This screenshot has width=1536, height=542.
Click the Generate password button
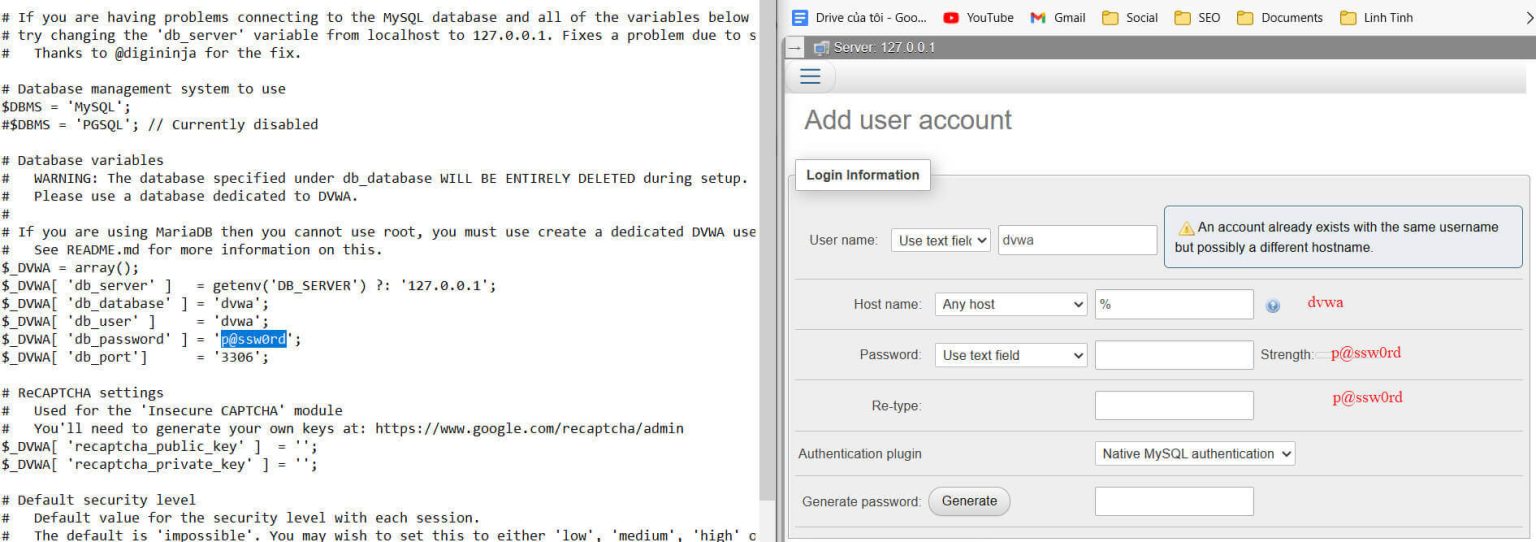969,501
